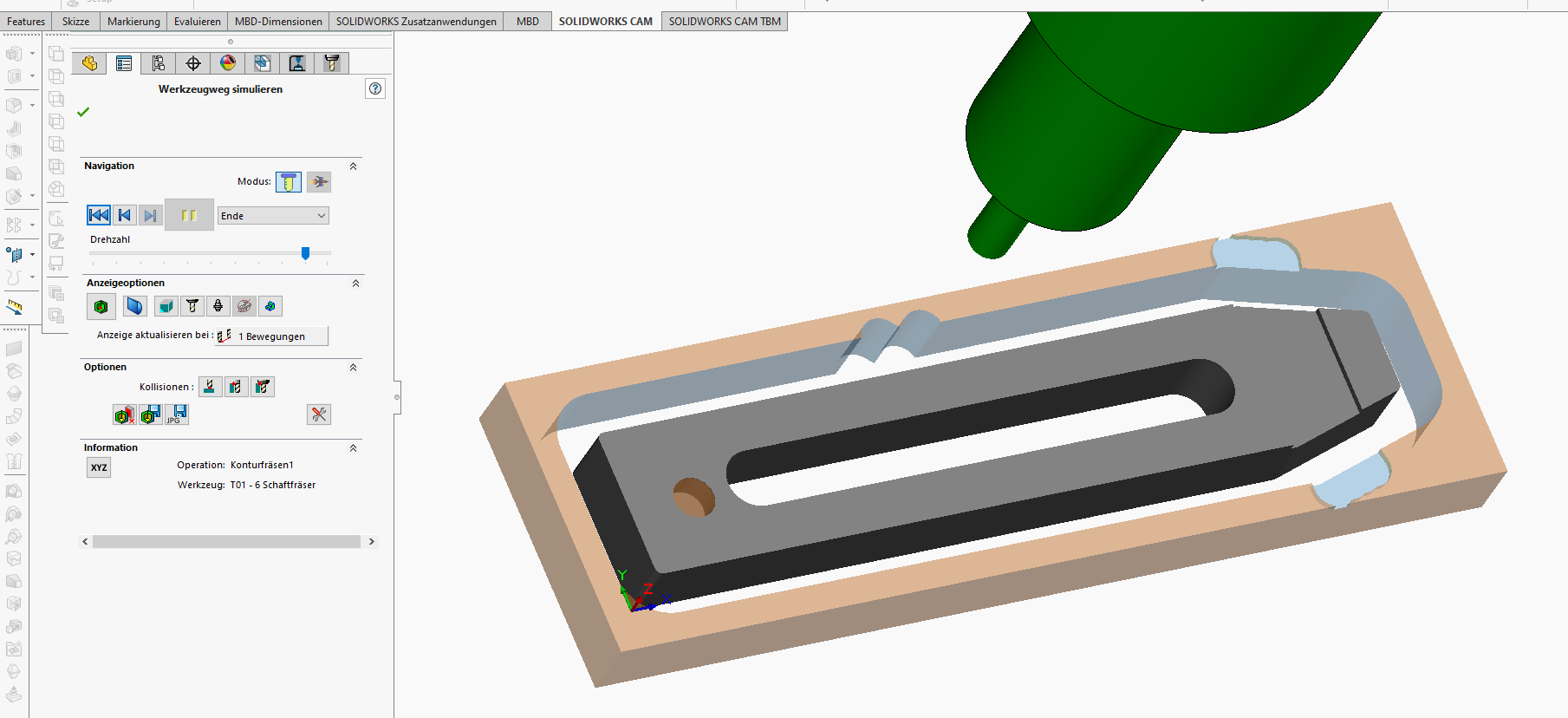
Task: Collapse the Anzeigeoptionen section
Action: tap(355, 284)
